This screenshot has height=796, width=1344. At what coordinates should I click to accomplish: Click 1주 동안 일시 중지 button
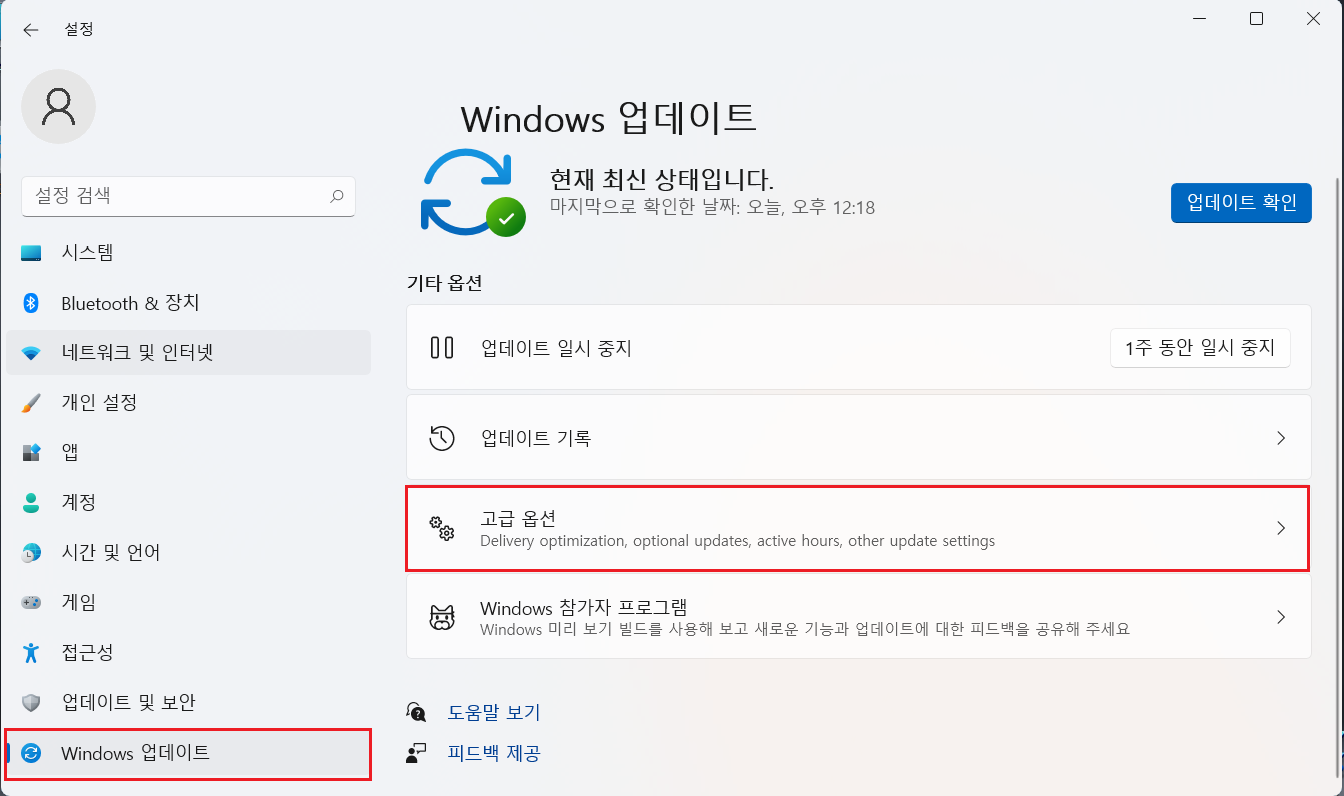point(1200,348)
